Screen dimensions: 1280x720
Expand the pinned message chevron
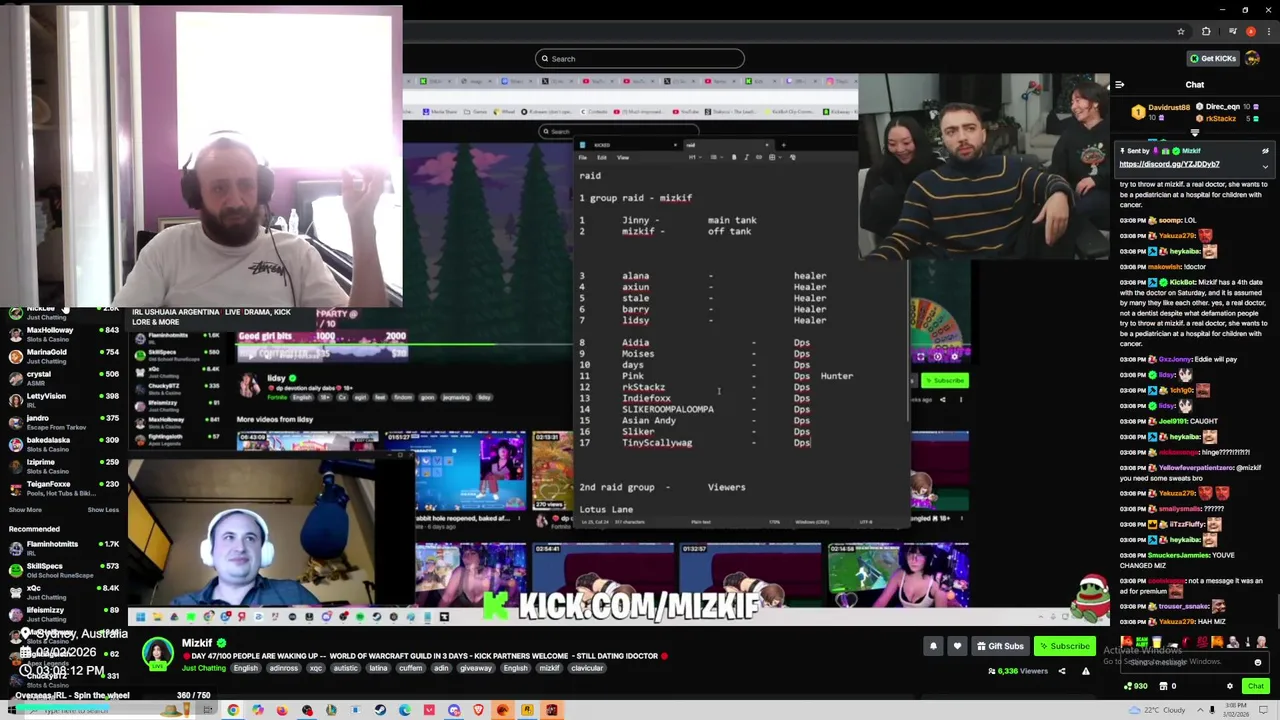pos(1265,166)
